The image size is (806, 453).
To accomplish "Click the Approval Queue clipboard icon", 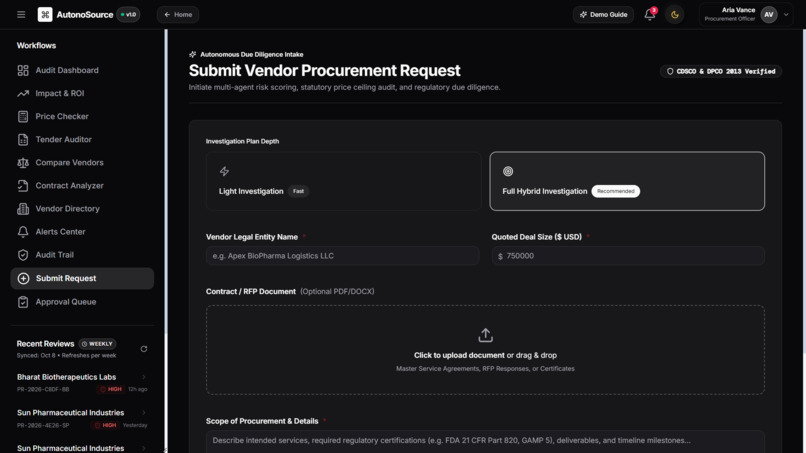I will [23, 302].
